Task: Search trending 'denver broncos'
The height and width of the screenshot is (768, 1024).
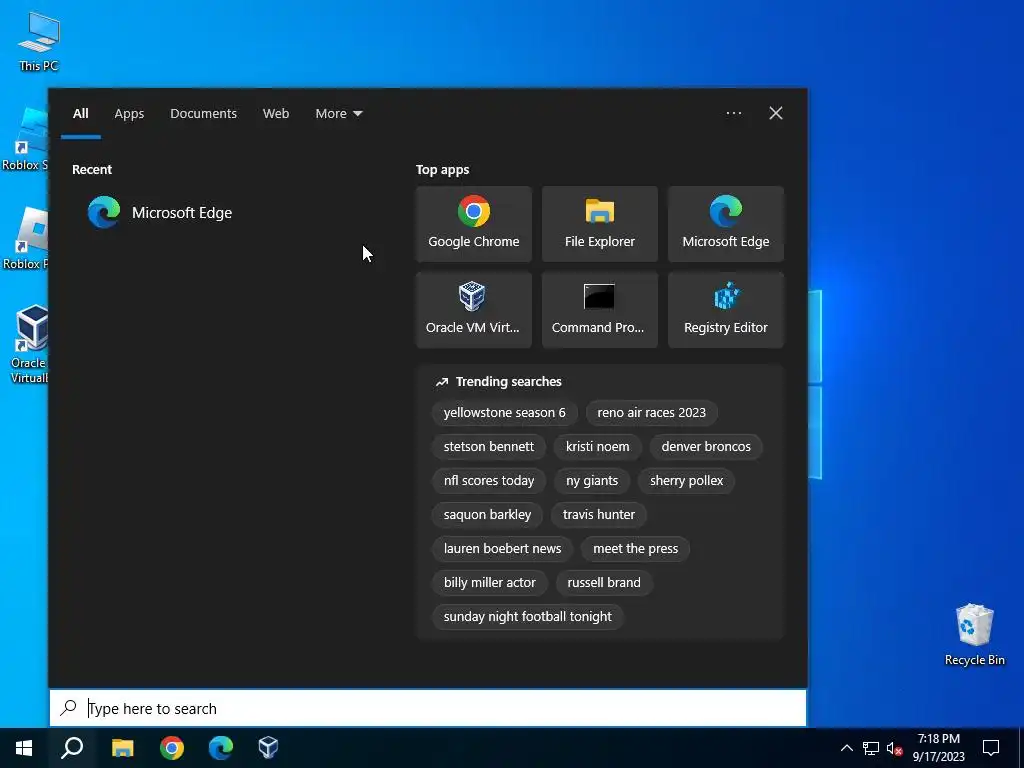Action: tap(706, 447)
